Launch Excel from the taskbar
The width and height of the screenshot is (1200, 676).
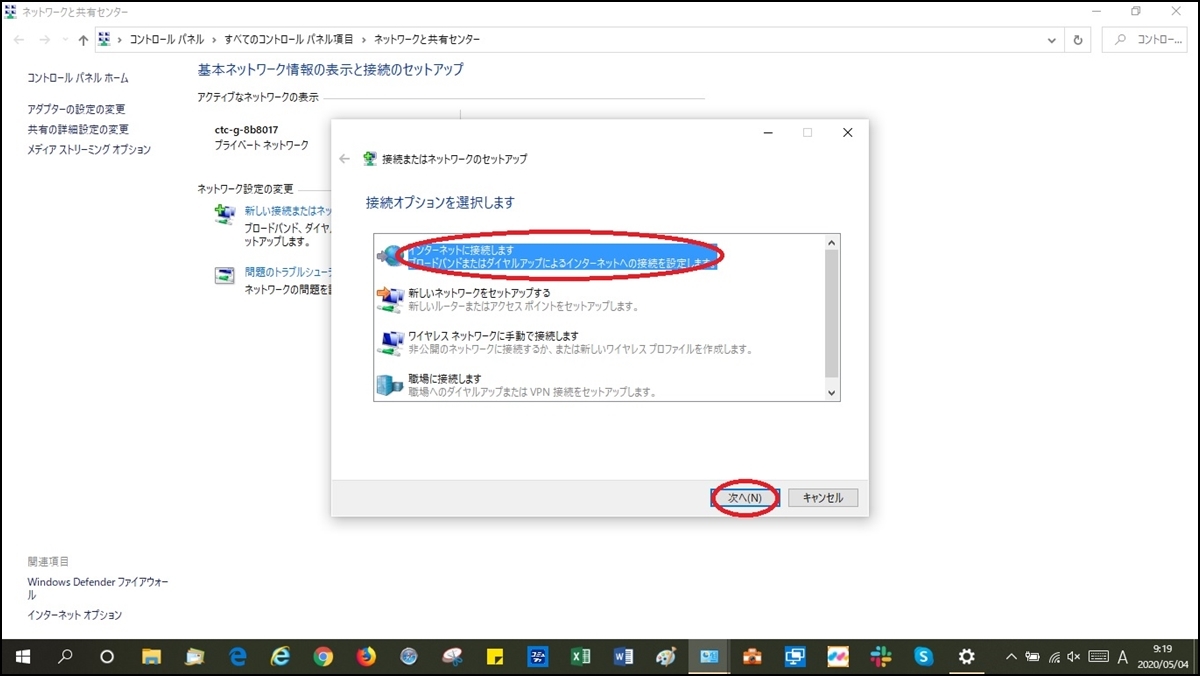pyautogui.click(x=580, y=657)
